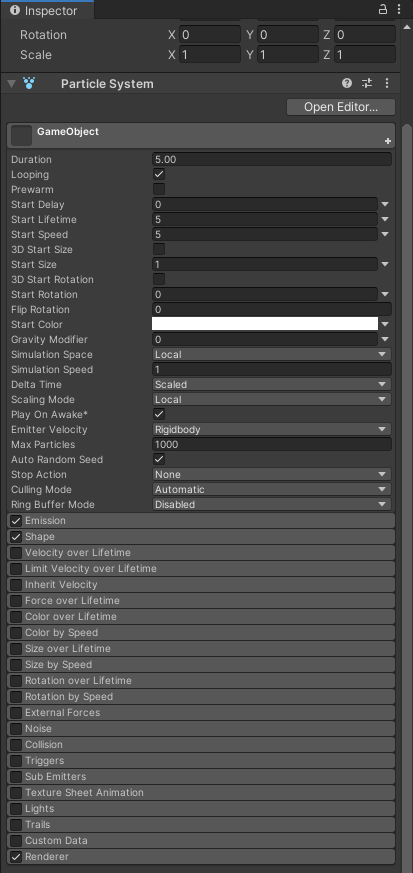Click the white Start Color swatch
Viewport: 413px width, 873px height.
pyautogui.click(x=265, y=324)
